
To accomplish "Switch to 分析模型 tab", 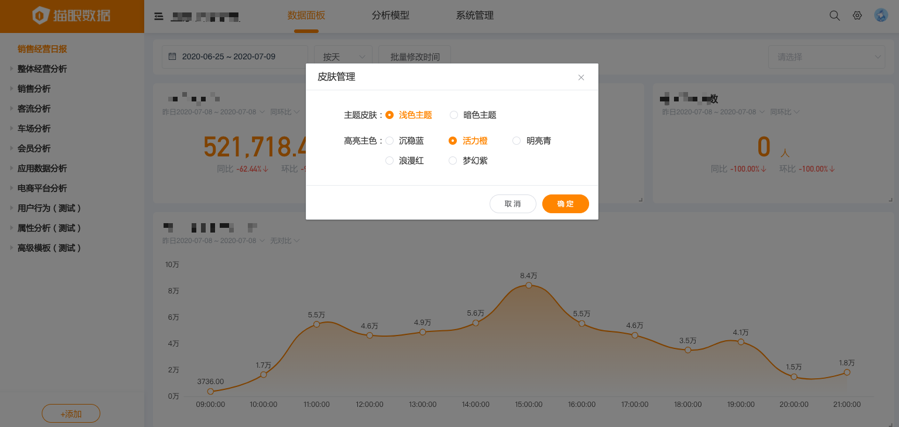I will pos(390,16).
